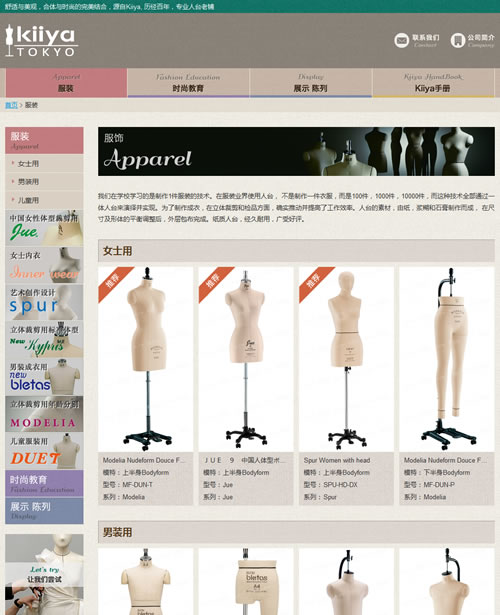Image resolution: width=500 pixels, height=615 pixels.
Task: Open 联系我们 Contact link
Action: point(425,40)
